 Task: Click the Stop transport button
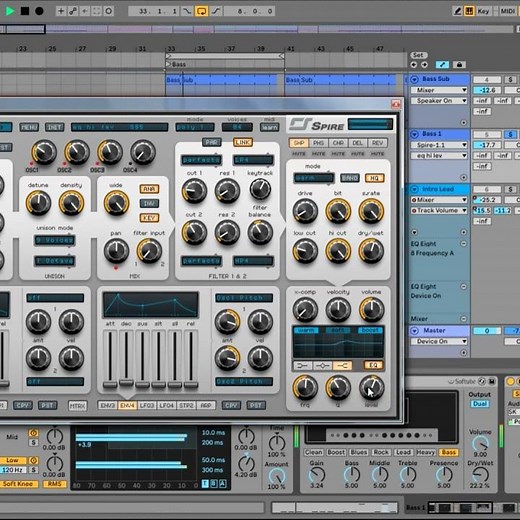pos(25,11)
